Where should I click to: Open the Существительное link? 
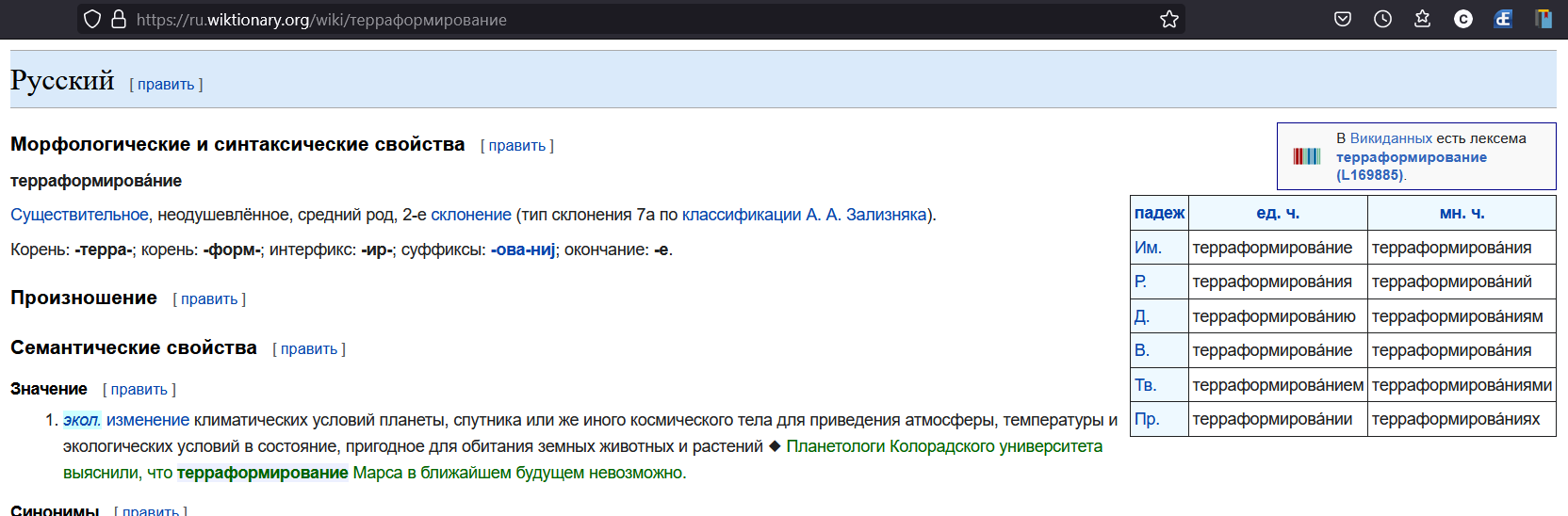point(79,215)
